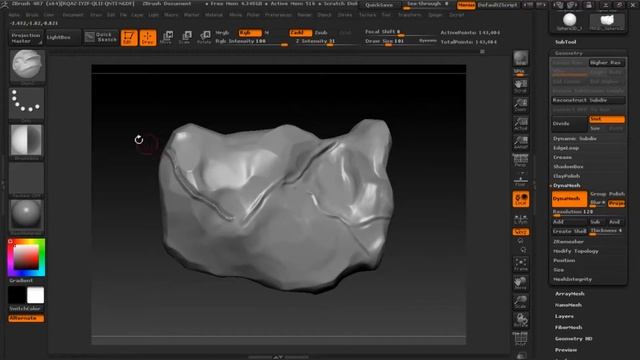Click the Divide button
Screen dimensions: 640x360
569,124
